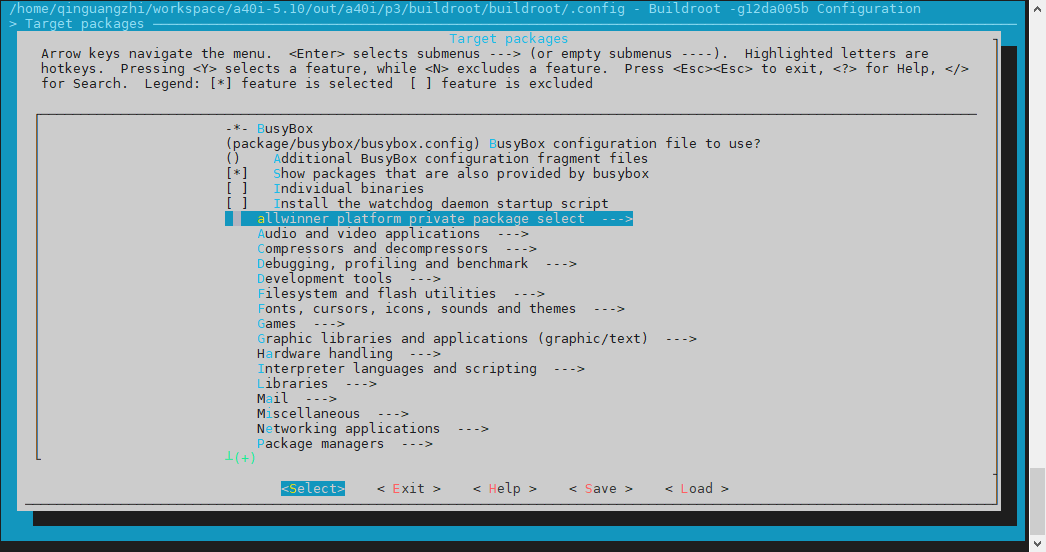Open Games submenu
The height and width of the screenshot is (552, 1046).
[x=301, y=324]
